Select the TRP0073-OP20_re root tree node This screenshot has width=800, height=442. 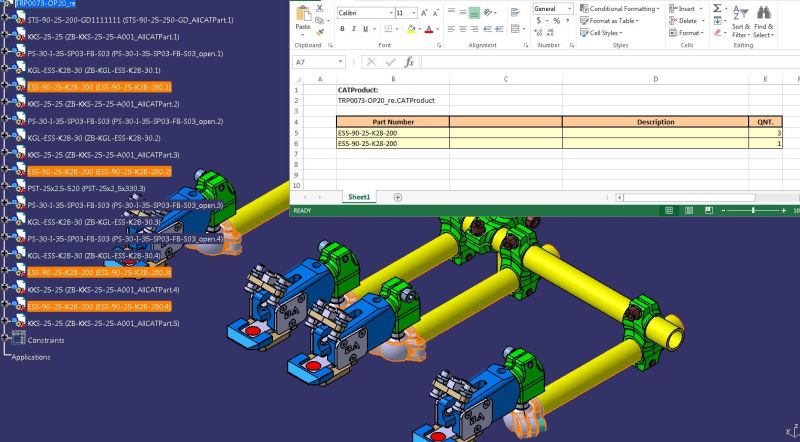pyautogui.click(x=45, y=4)
